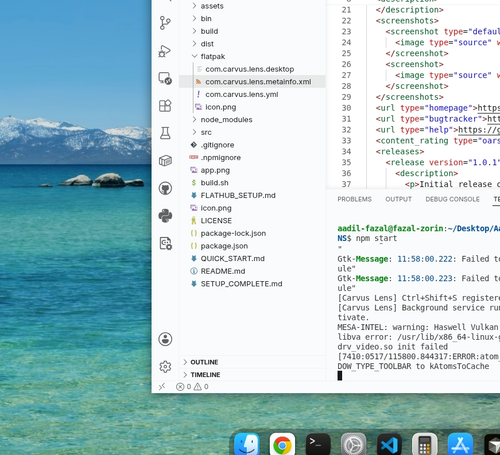Open the Manage gear menu

pos(165,367)
